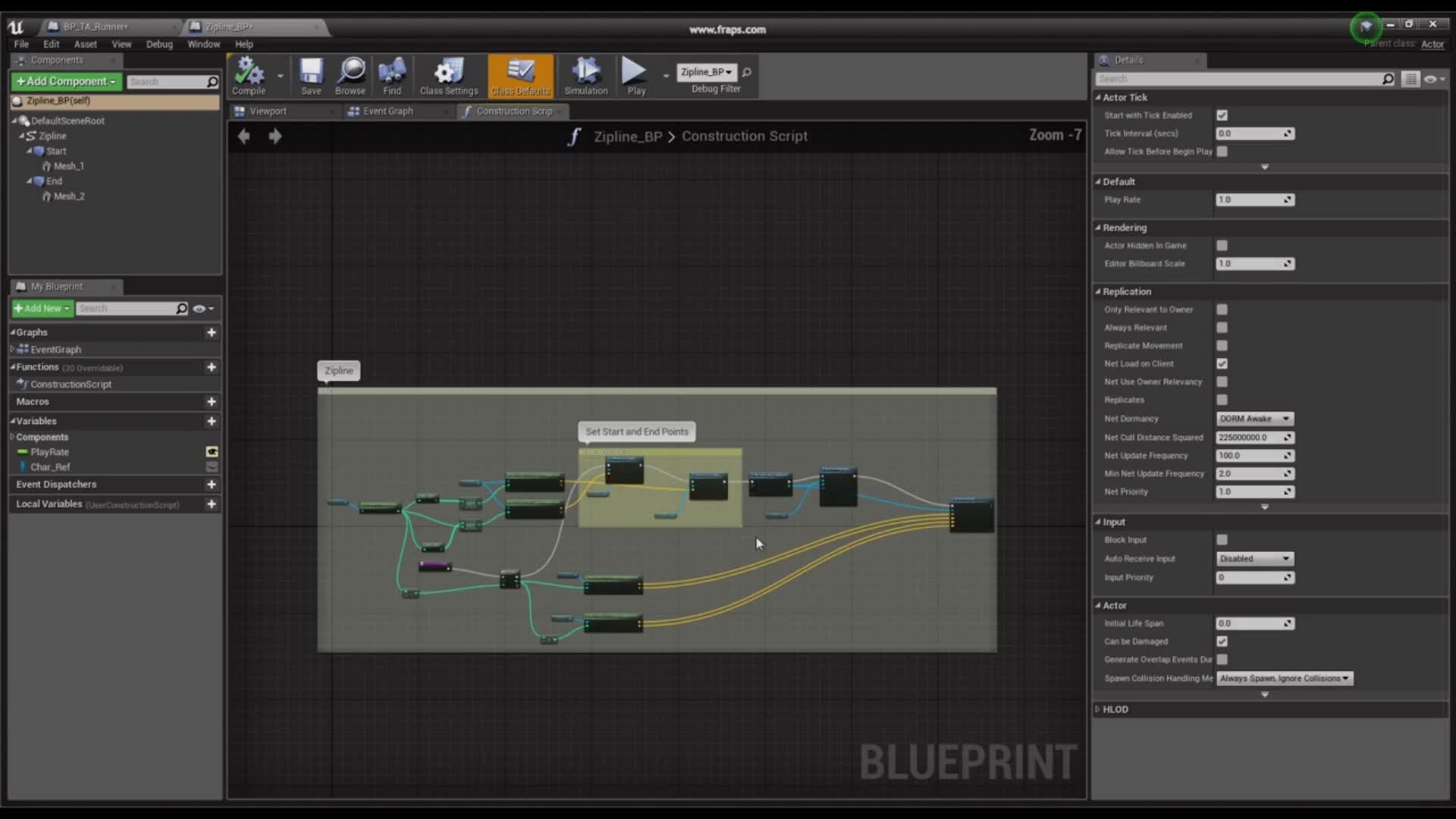
Task: Enable the Replicates checkbox
Action: click(1222, 400)
